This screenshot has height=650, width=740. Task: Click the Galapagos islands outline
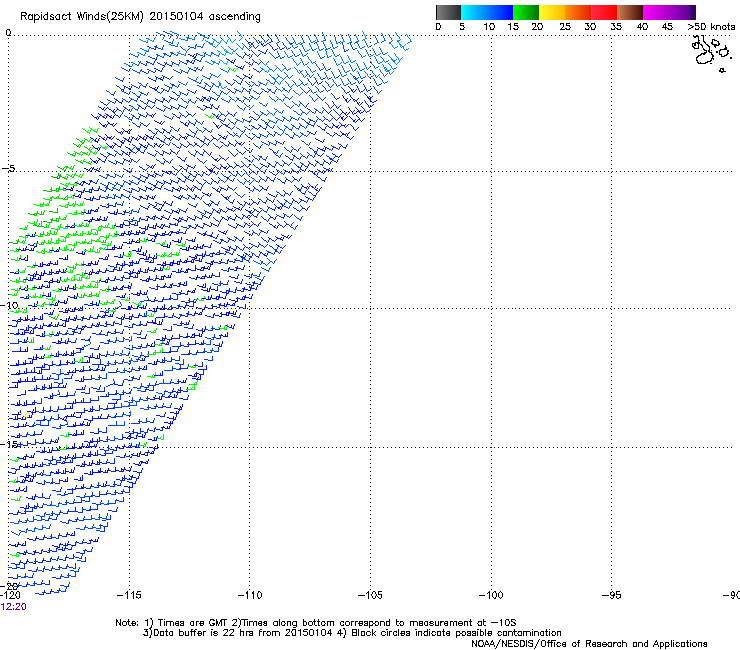pos(711,54)
